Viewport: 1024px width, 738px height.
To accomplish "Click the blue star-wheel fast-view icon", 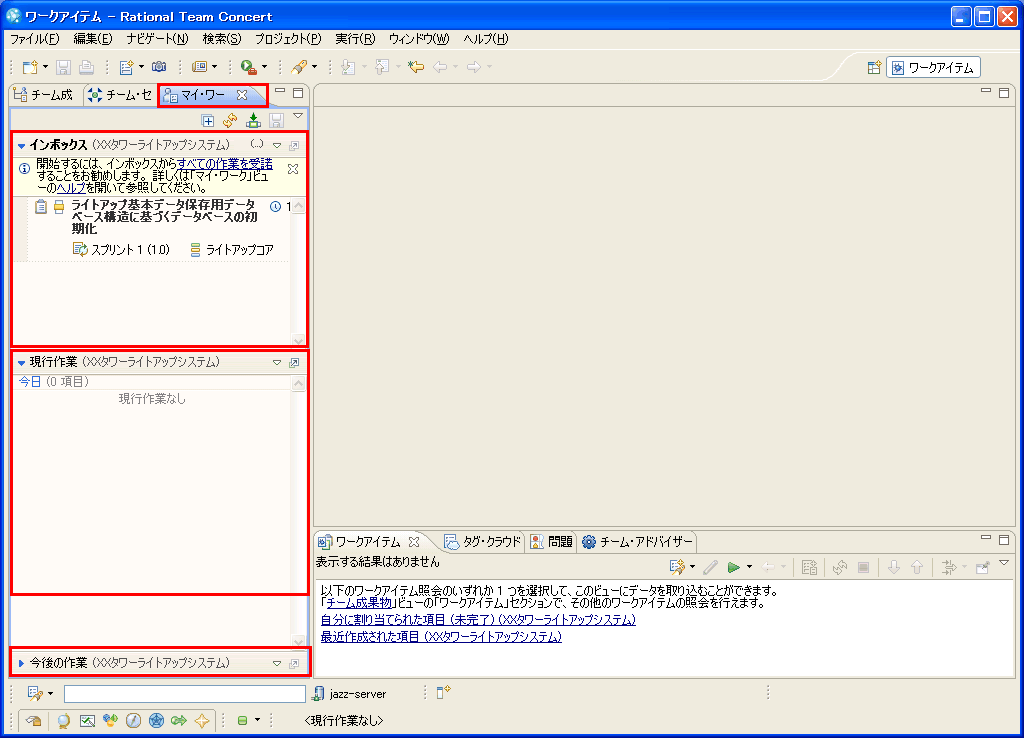I will (x=156, y=720).
